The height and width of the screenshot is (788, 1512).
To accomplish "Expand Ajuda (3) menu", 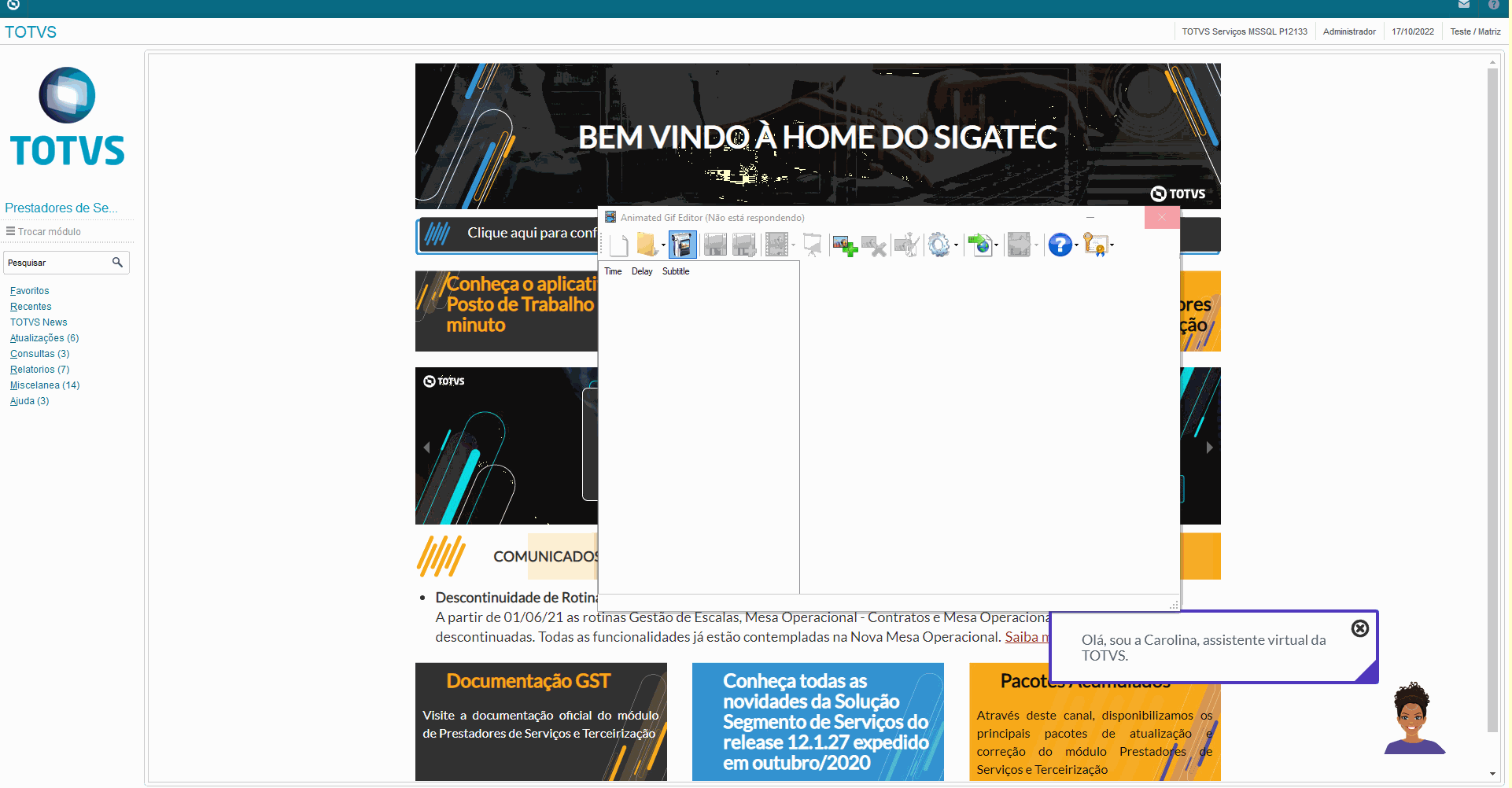I will coord(29,401).
